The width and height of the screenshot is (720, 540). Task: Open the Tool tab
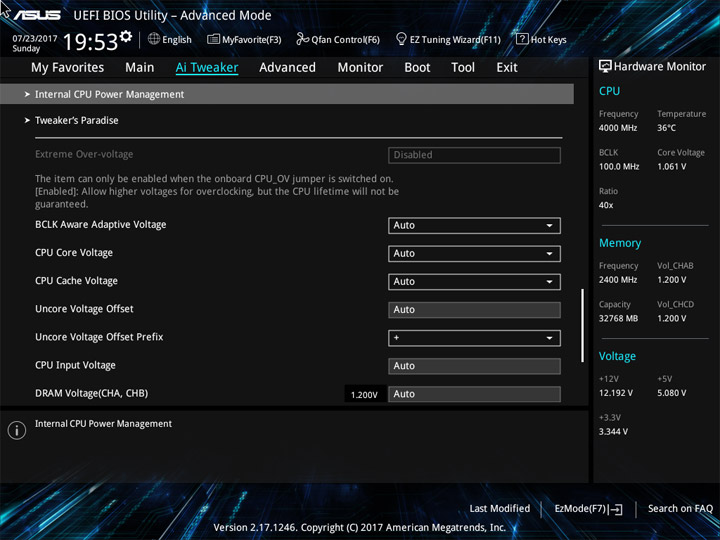[463, 68]
